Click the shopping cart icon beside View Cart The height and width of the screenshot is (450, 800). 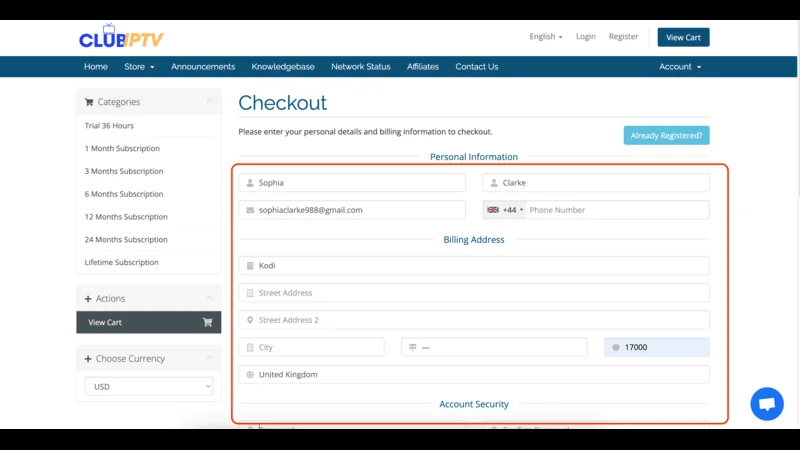click(207, 322)
